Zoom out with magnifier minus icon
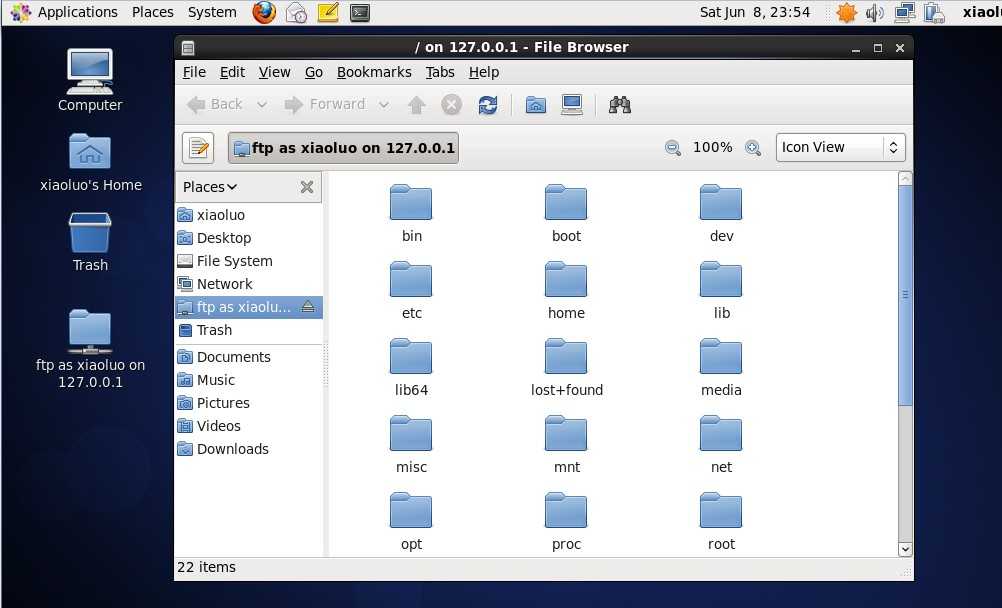This screenshot has width=1002, height=608. click(x=672, y=148)
